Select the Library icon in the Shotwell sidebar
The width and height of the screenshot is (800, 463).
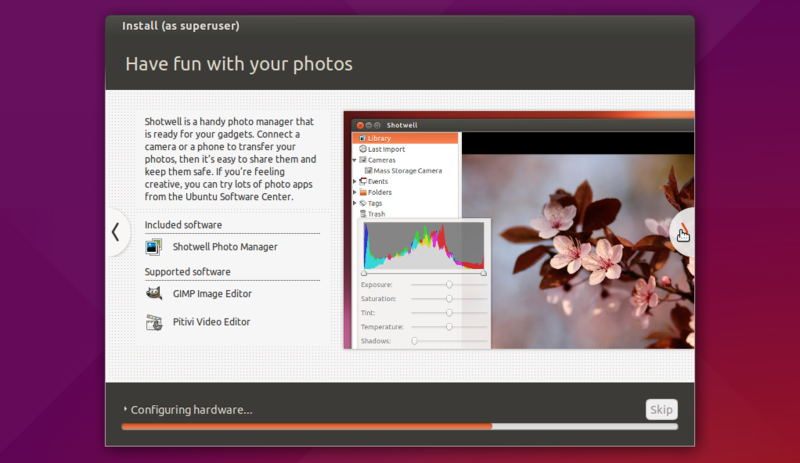362,138
